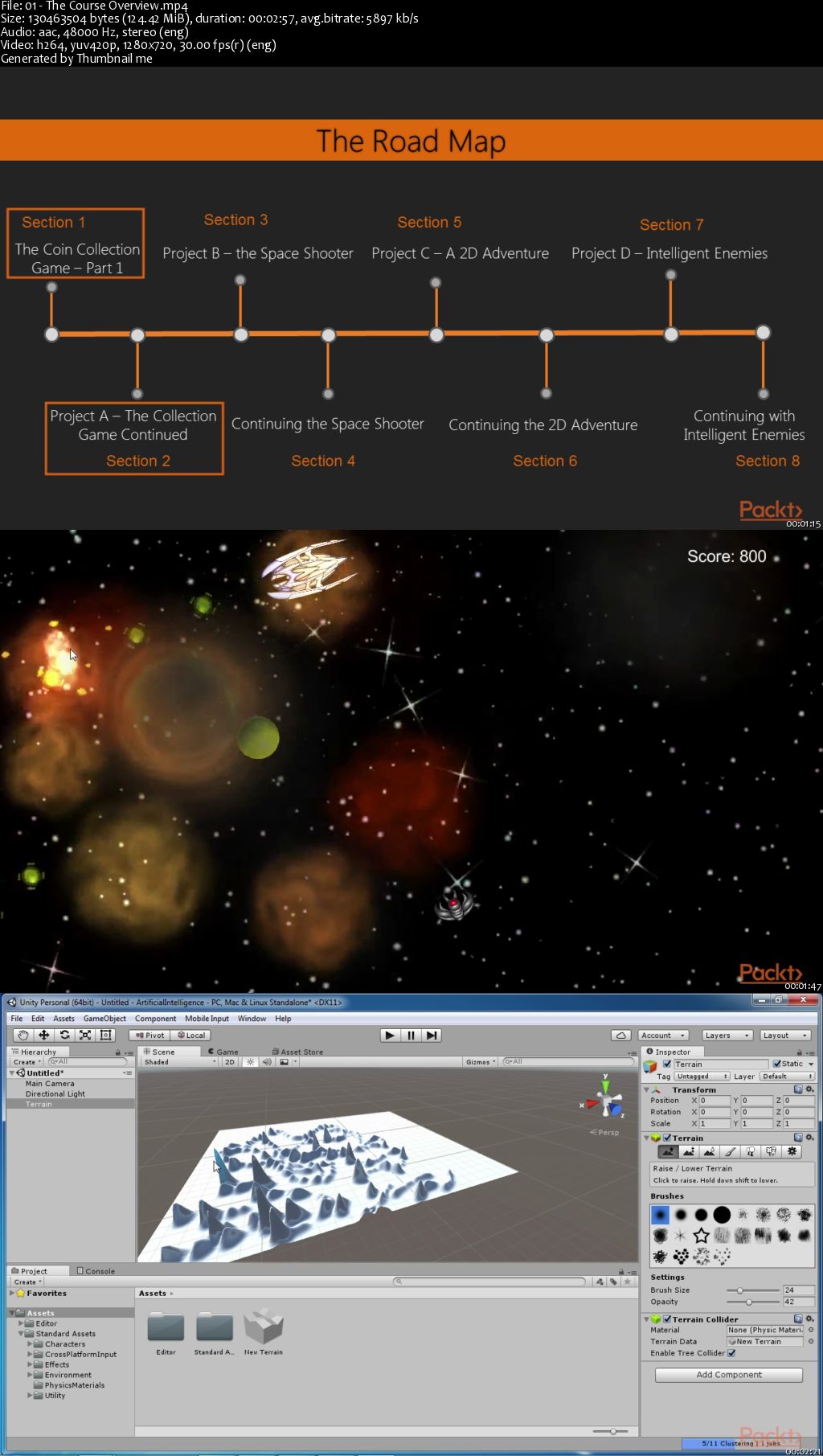
Task: Open the Shaded draw mode dropdown
Action: pos(180,1061)
